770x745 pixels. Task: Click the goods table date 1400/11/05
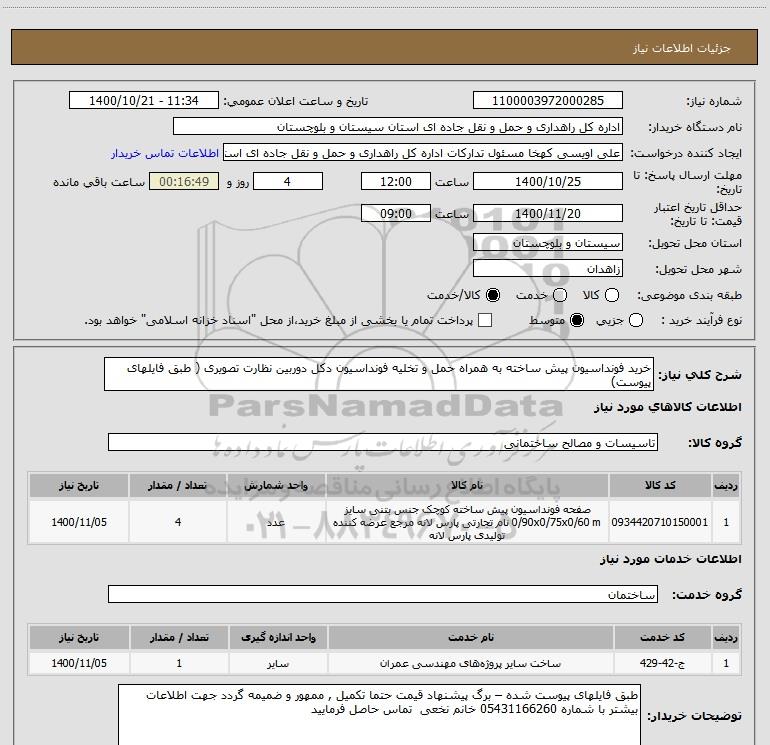click(x=79, y=522)
